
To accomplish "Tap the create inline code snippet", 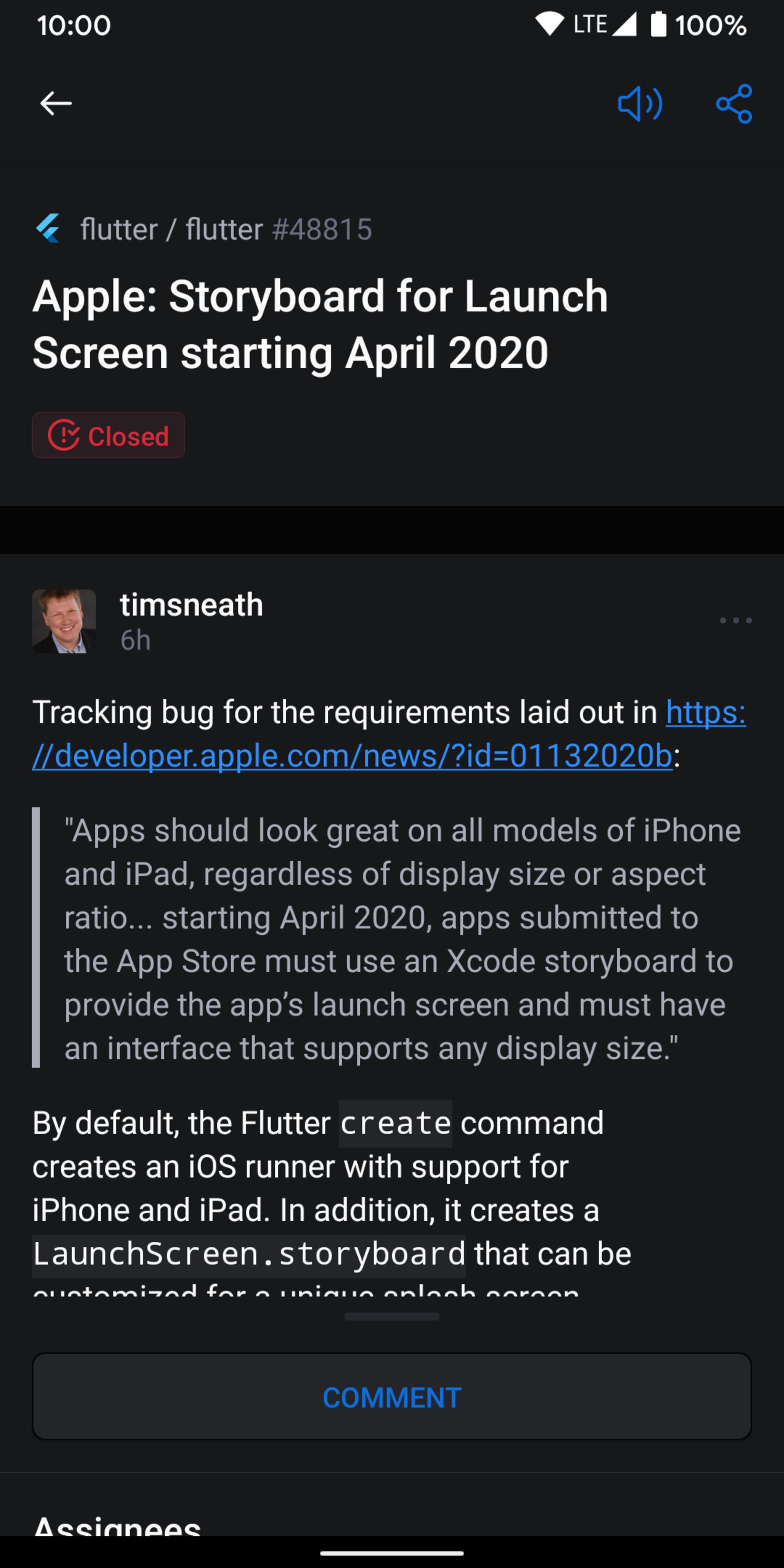I will pyautogui.click(x=396, y=1123).
